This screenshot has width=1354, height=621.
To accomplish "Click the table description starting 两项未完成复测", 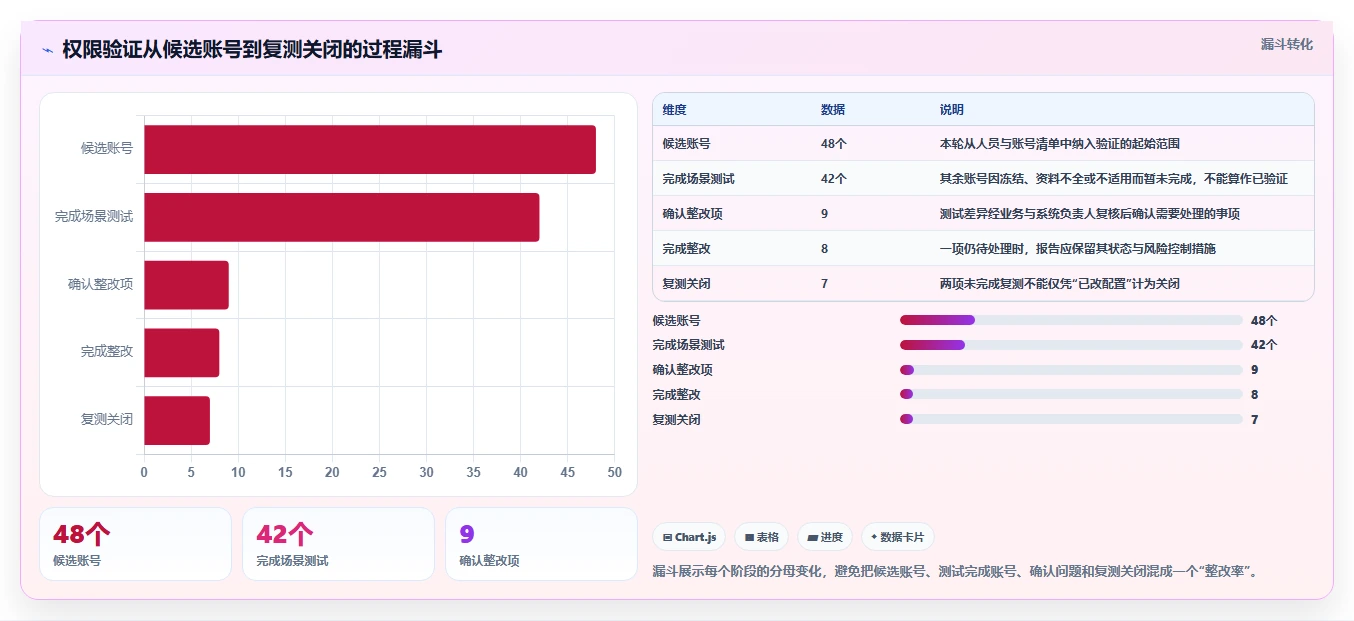I will [1059, 284].
